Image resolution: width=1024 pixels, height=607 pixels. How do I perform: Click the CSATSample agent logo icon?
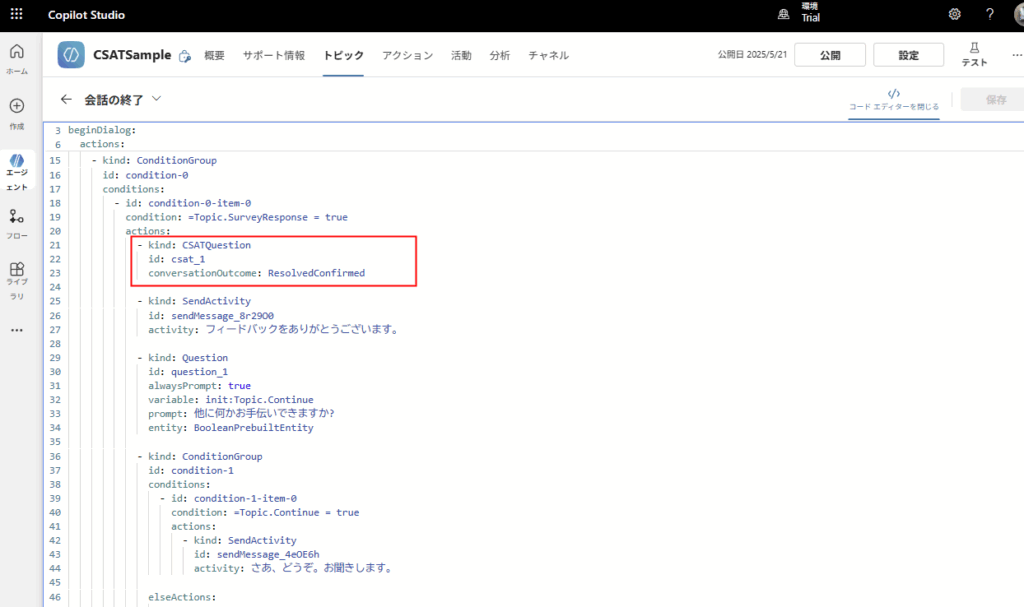pos(71,55)
